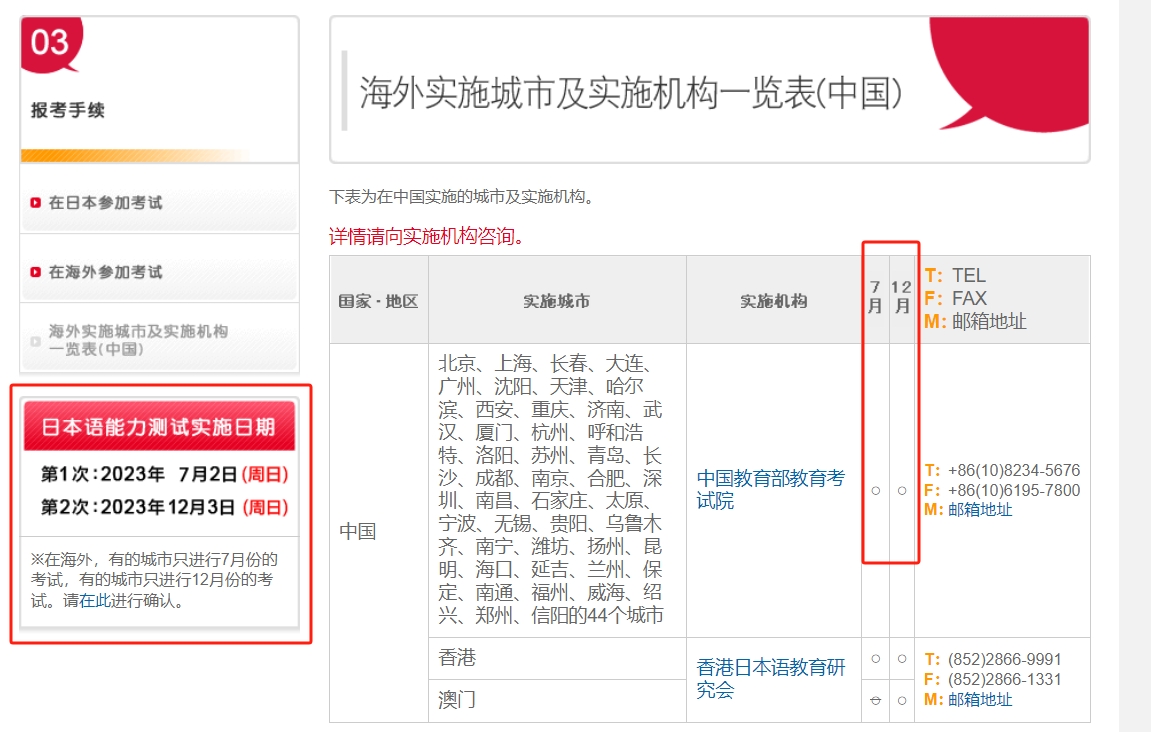Open 邮箱地址 link for 中国教育部教育考试院
The image size is (1151, 732).
[980, 510]
